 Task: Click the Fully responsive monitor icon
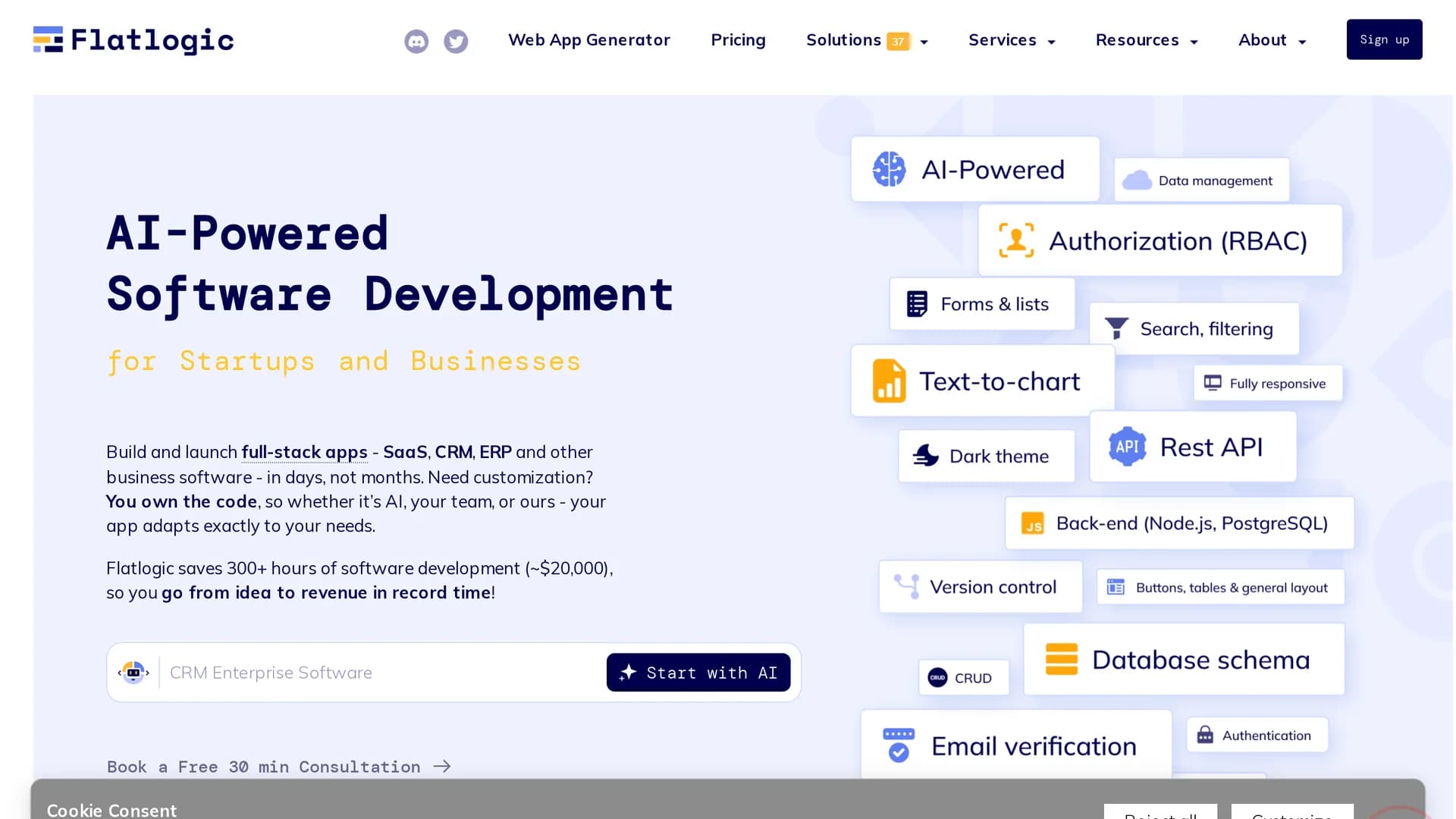(1213, 383)
